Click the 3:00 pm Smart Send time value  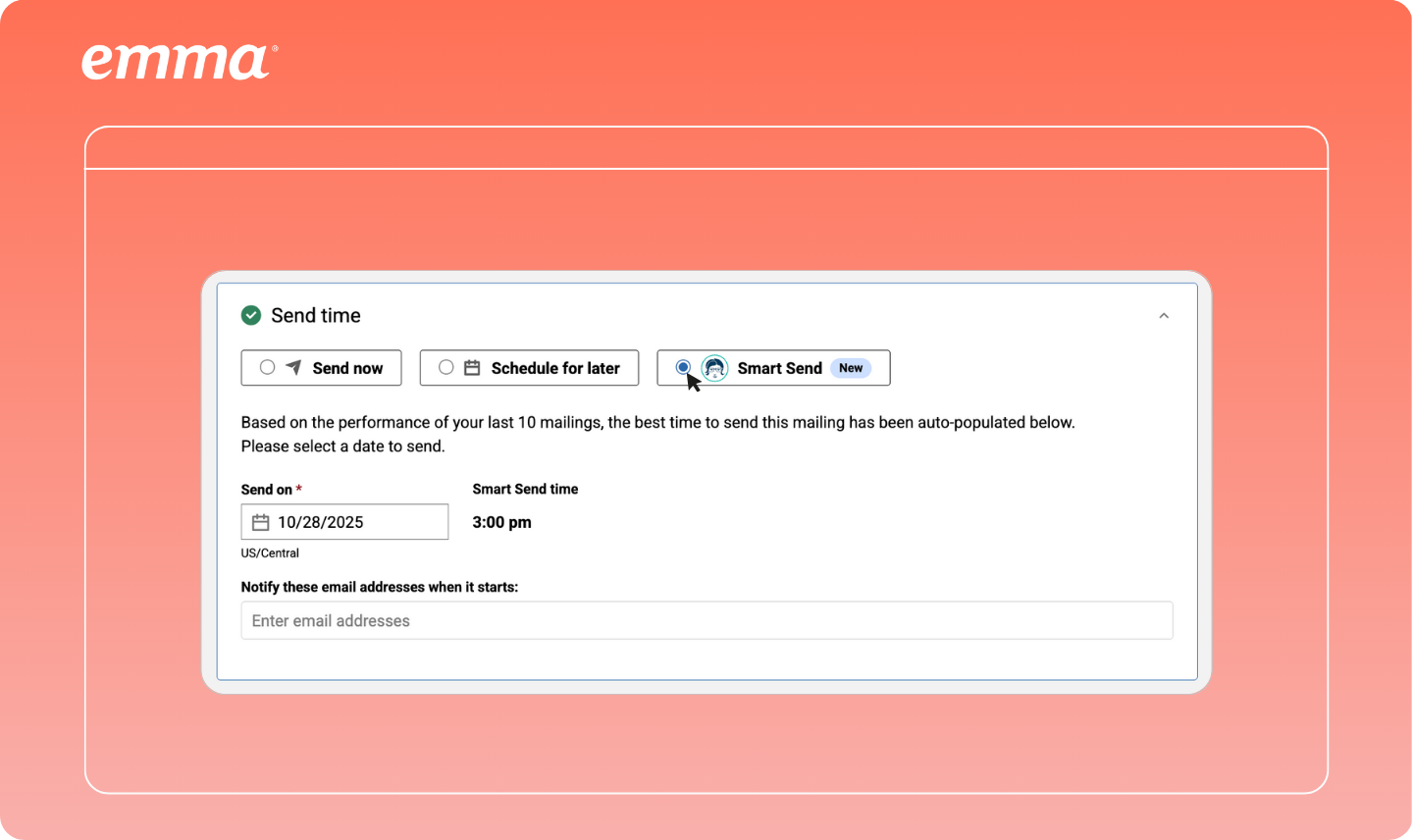[501, 522]
